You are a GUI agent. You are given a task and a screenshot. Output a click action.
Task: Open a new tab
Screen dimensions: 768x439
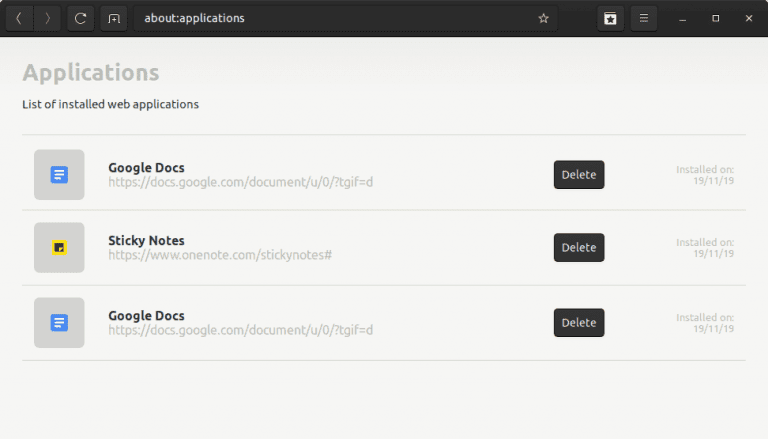click(114, 18)
